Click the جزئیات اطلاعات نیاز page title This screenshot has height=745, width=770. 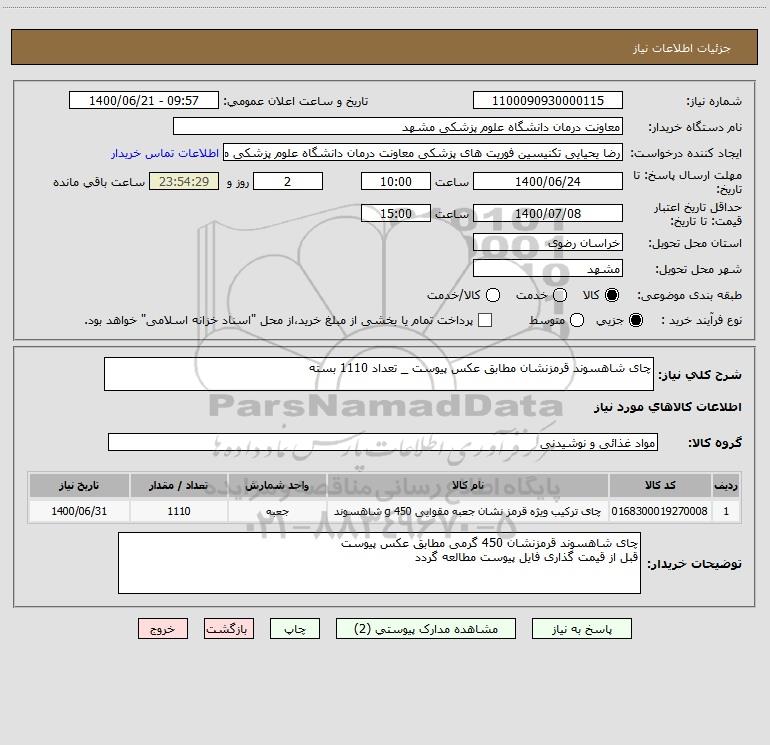tap(682, 48)
